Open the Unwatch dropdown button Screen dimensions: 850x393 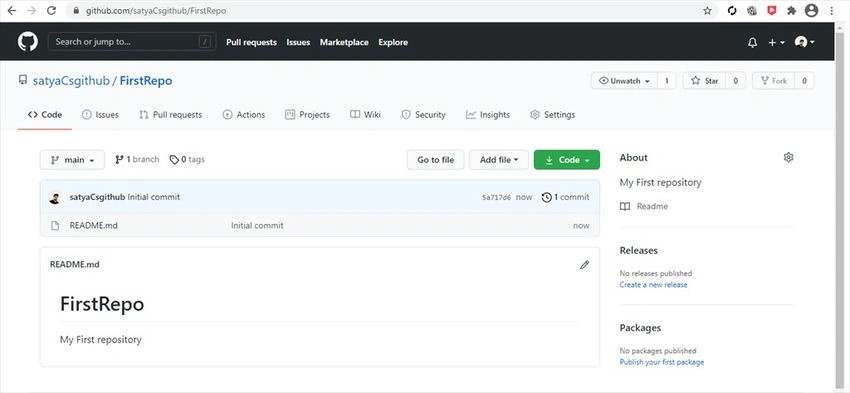pyautogui.click(x=624, y=81)
